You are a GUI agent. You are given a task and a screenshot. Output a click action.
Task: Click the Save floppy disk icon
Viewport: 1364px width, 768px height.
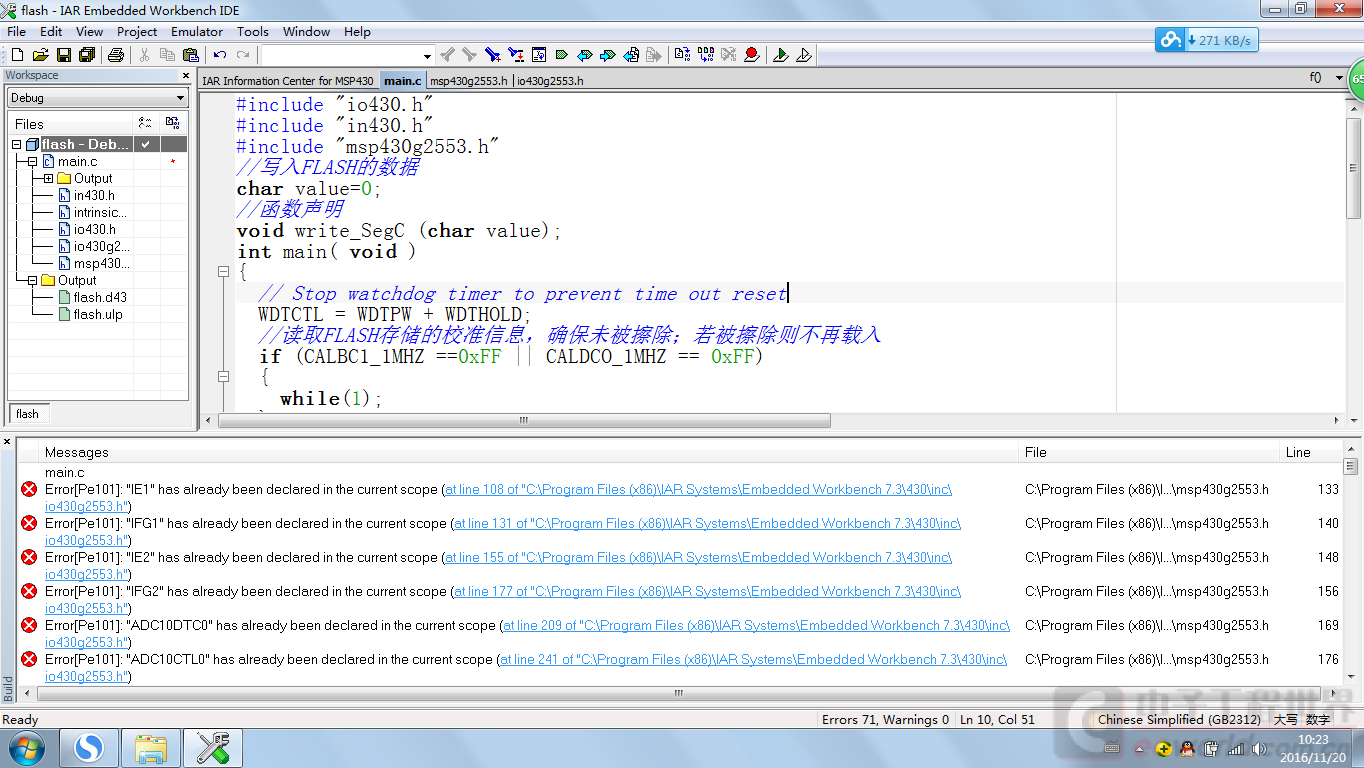click(63, 55)
